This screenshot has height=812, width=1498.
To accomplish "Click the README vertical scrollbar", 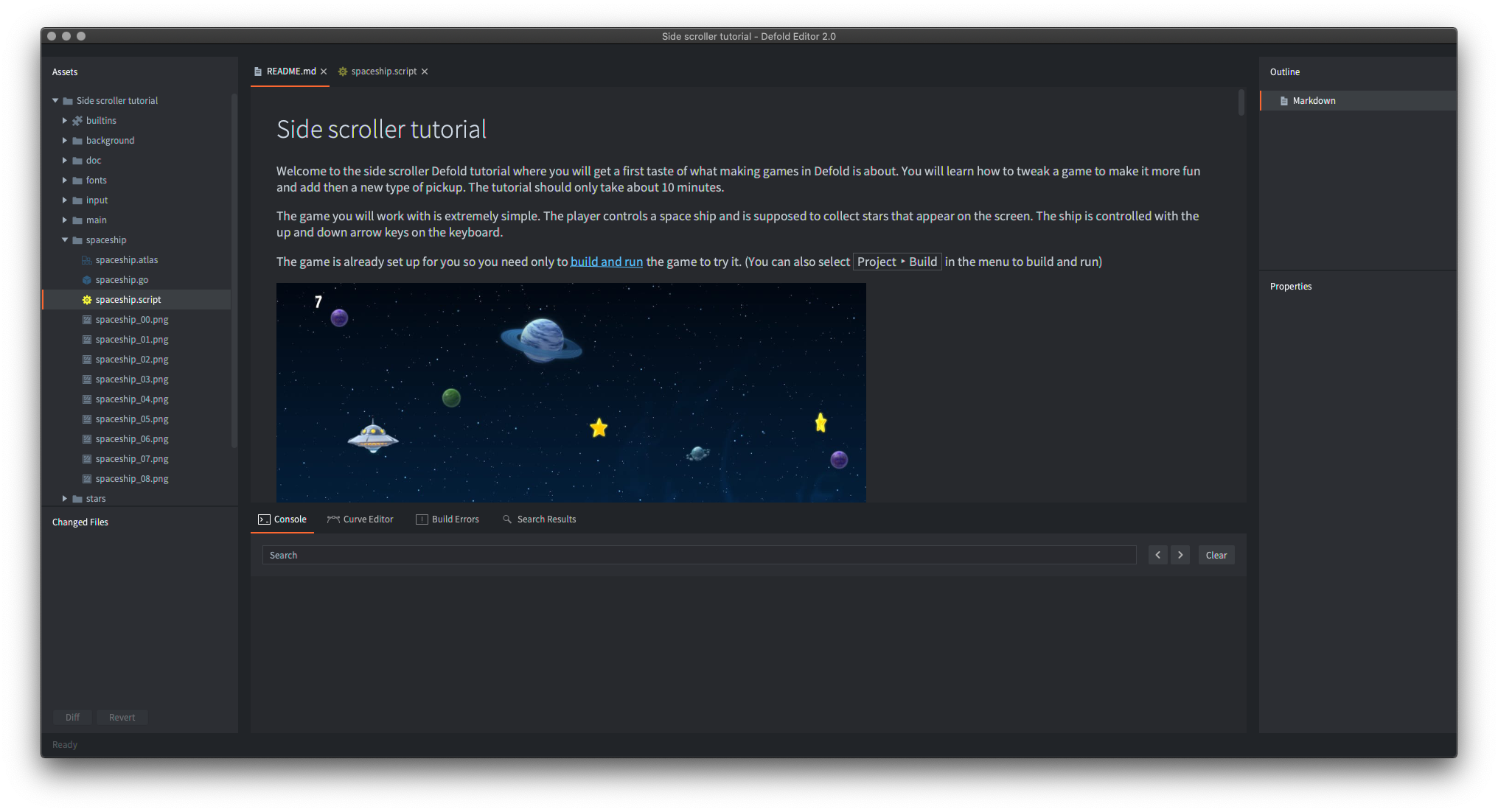I will pos(1241,102).
